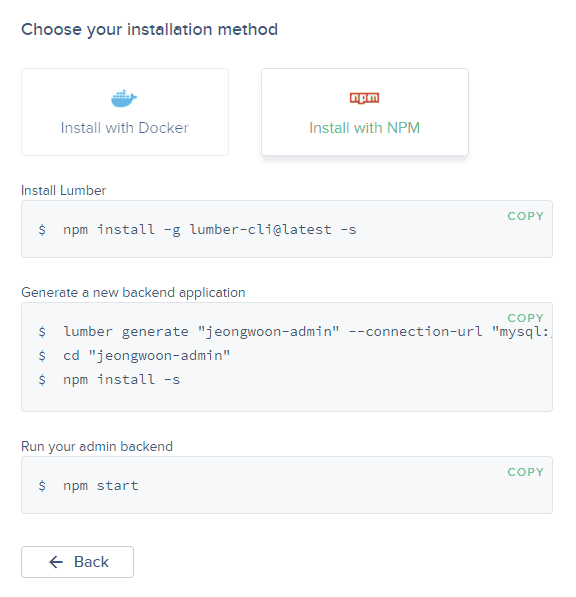
Task: Click the npm install -s command line
Action: pyautogui.click(x=121, y=380)
